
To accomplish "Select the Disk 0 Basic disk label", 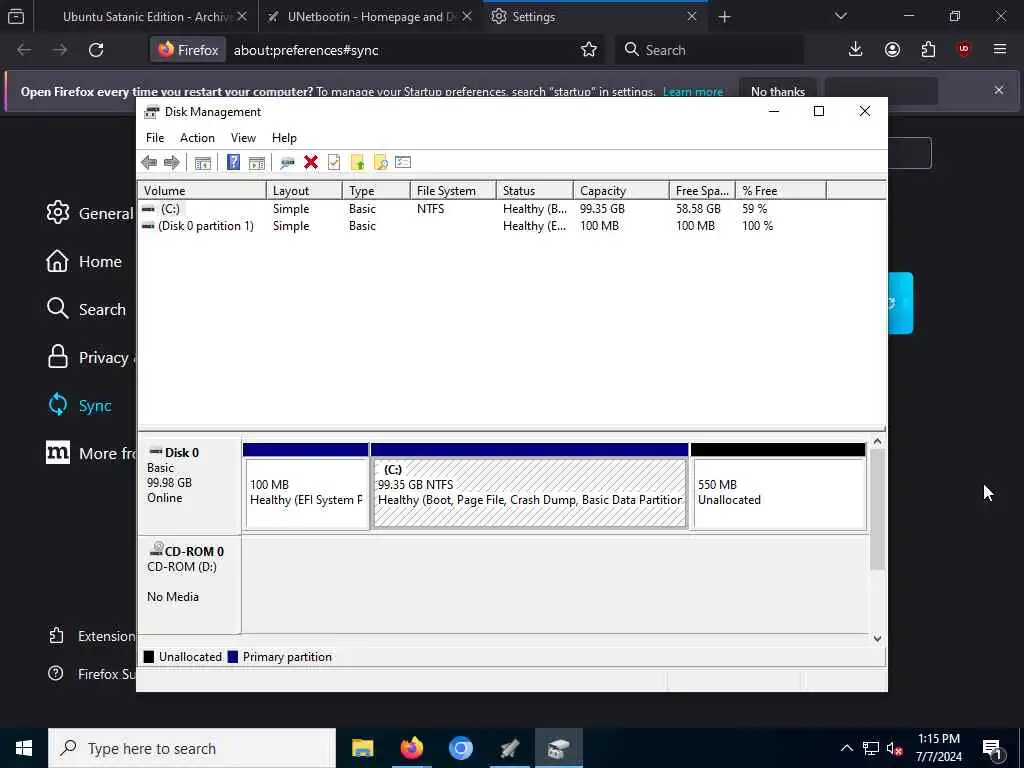I will [189, 485].
